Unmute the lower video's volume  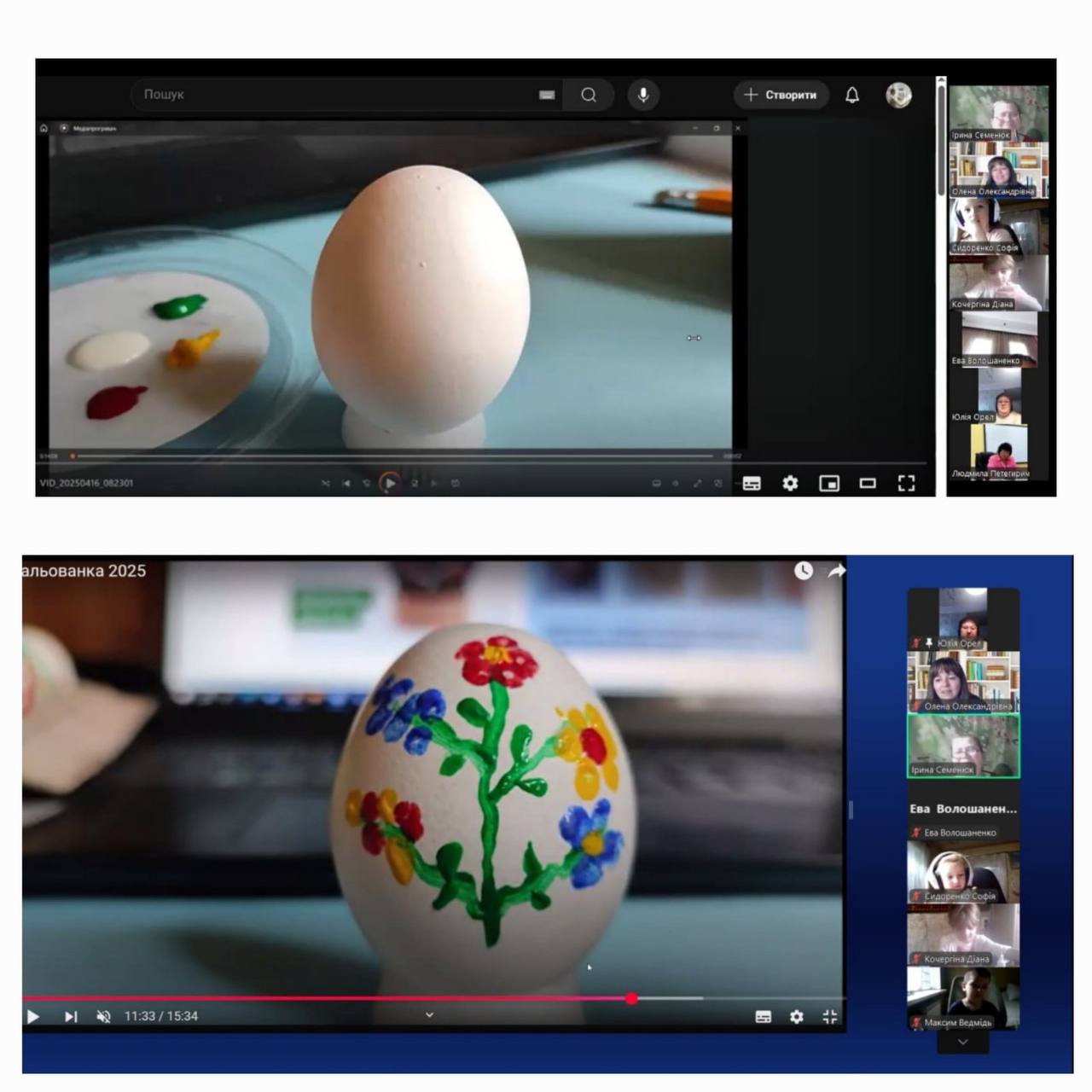(x=104, y=1016)
